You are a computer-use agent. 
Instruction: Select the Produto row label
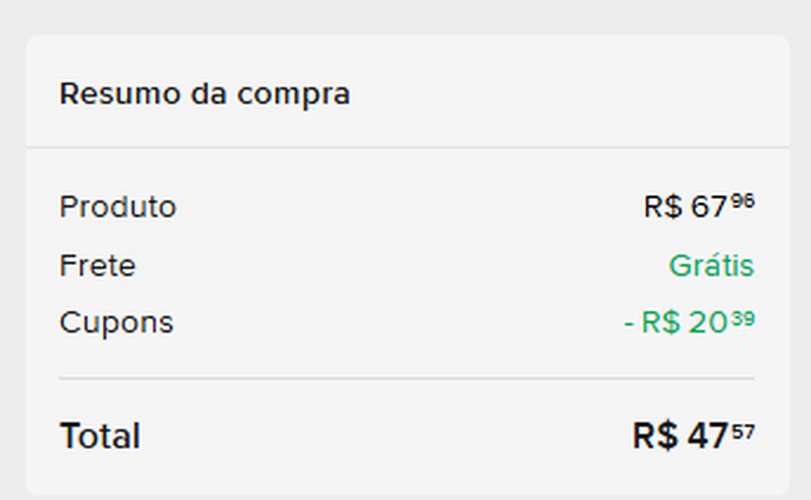pos(117,207)
